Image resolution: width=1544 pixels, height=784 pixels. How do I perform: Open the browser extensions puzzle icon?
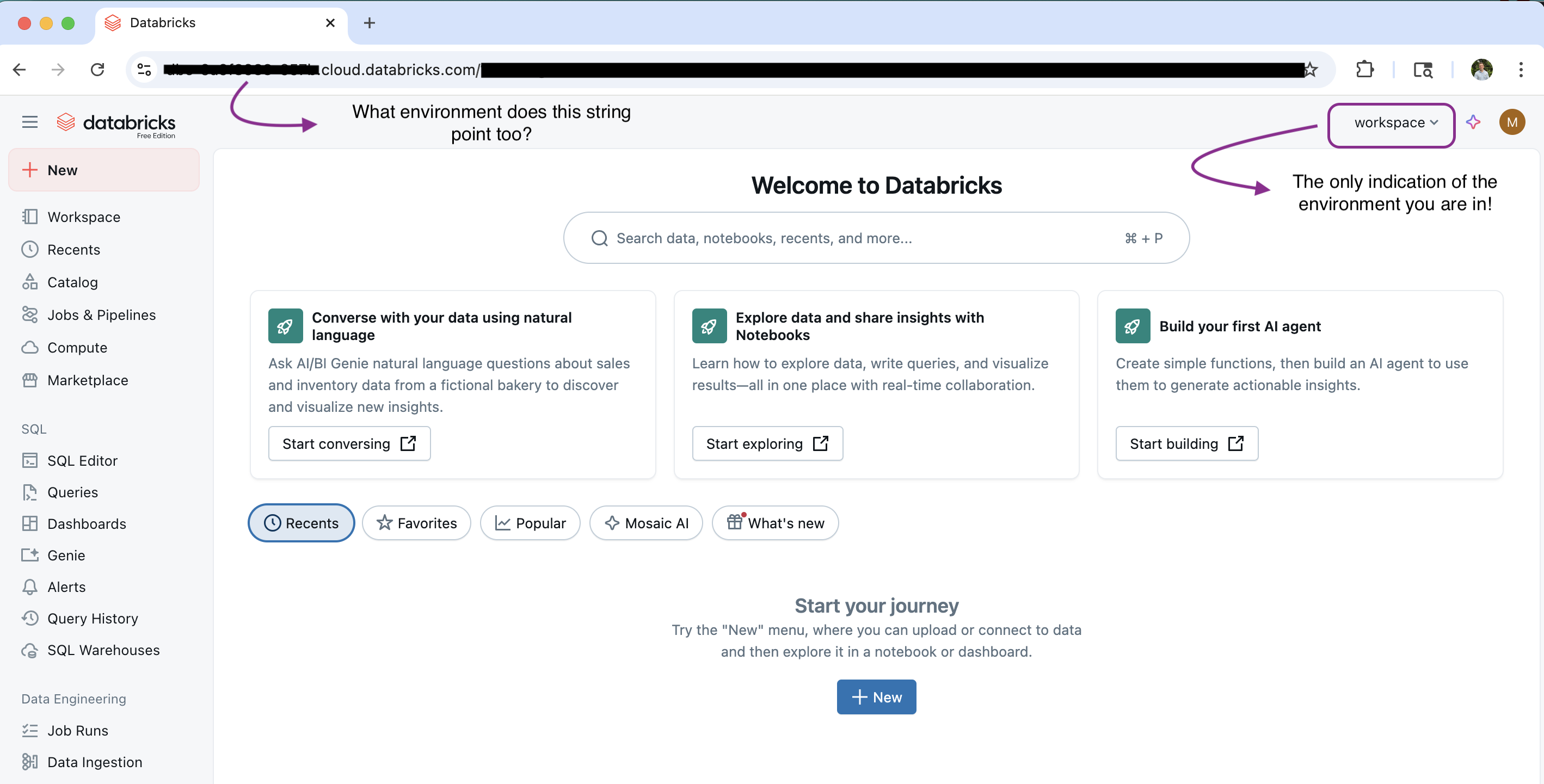click(1365, 70)
